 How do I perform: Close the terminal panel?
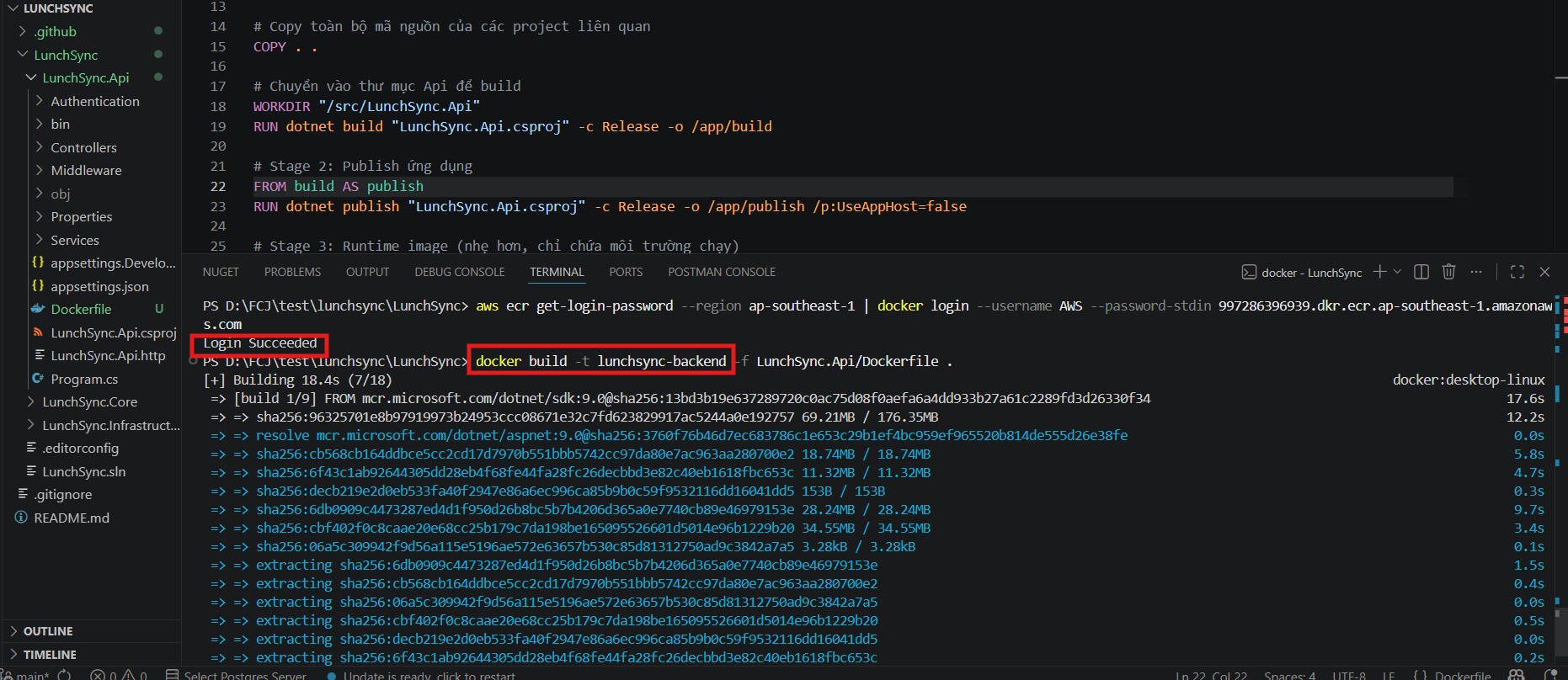coord(1544,272)
